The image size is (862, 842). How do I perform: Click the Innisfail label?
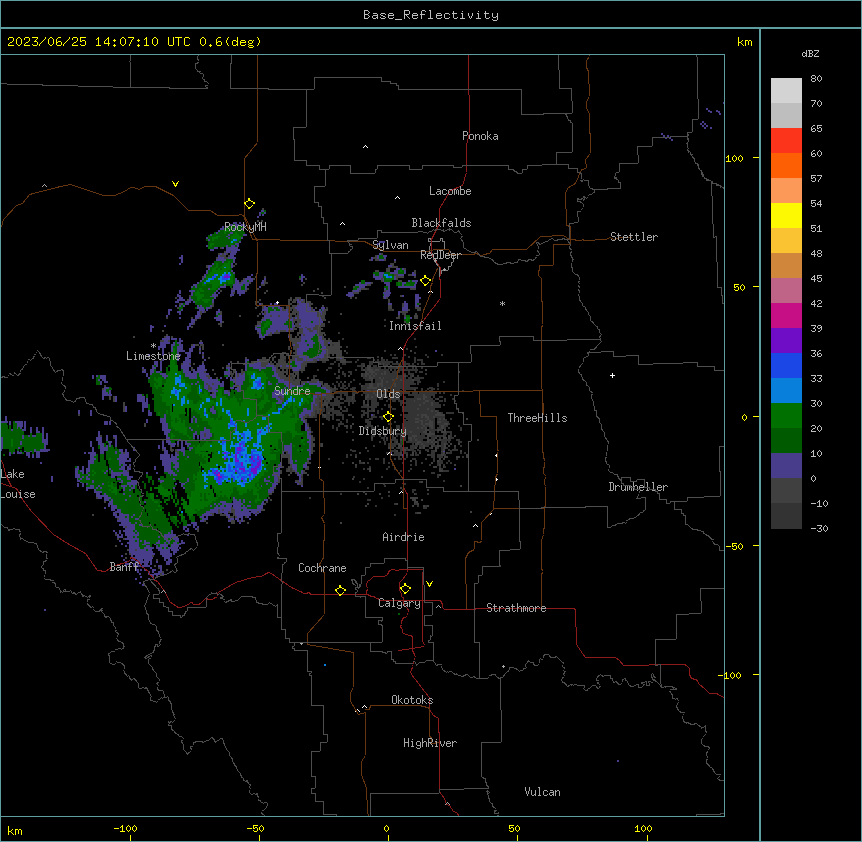415,326
